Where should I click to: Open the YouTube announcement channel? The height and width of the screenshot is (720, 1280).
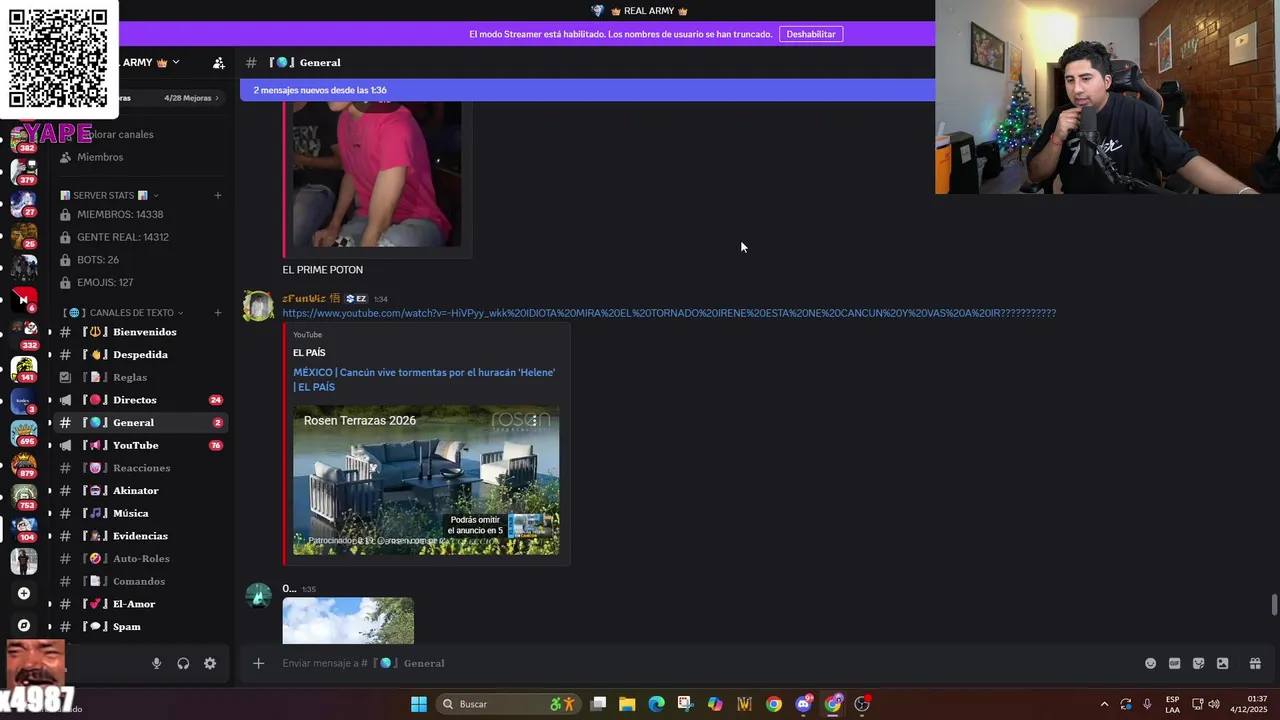pos(139,445)
